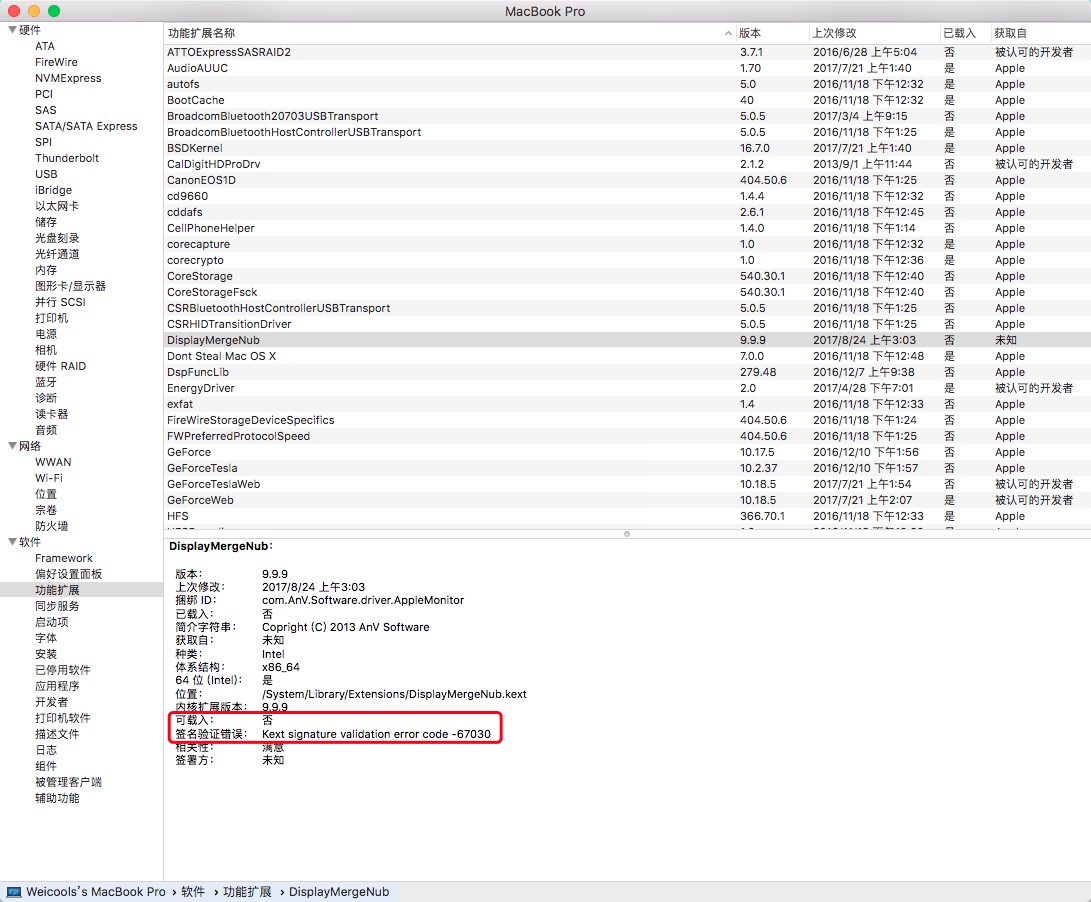Click 软件 in the bottom path bar
Screen dimensions: 1091x902
point(193,891)
